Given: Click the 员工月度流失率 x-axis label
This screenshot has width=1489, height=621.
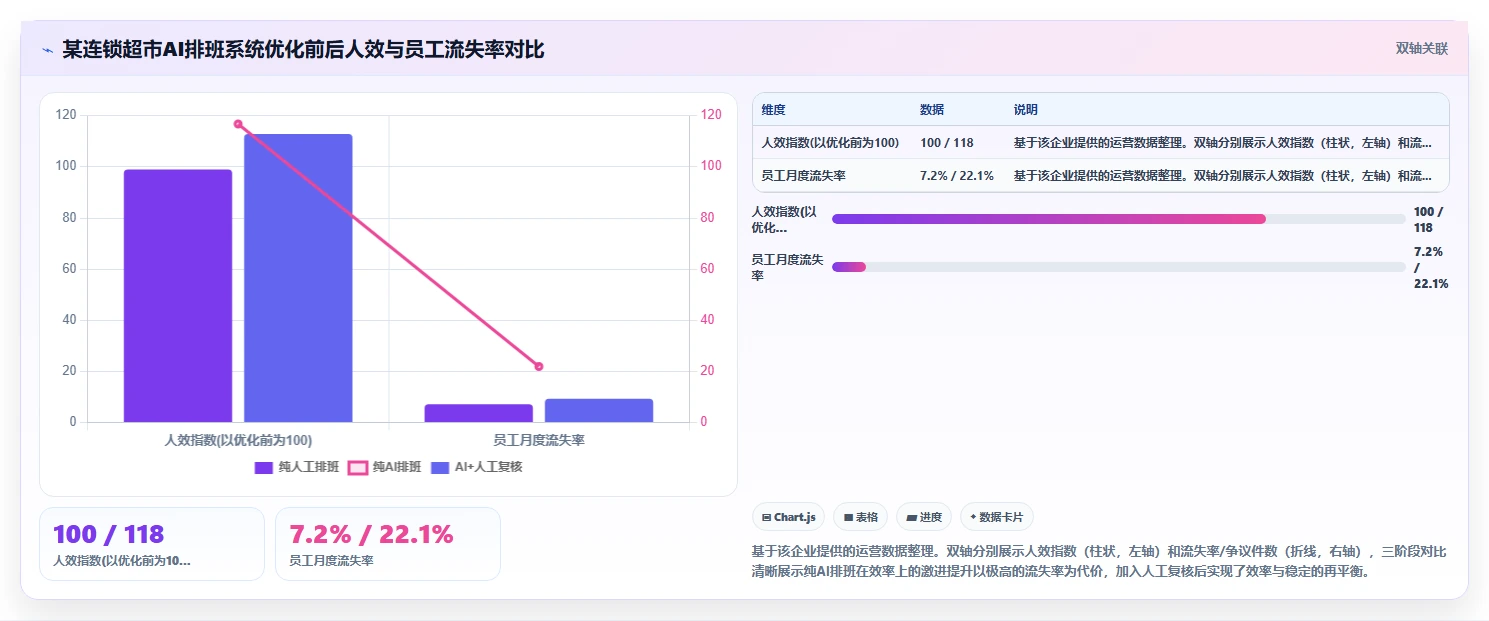Looking at the screenshot, I should pos(539,440).
